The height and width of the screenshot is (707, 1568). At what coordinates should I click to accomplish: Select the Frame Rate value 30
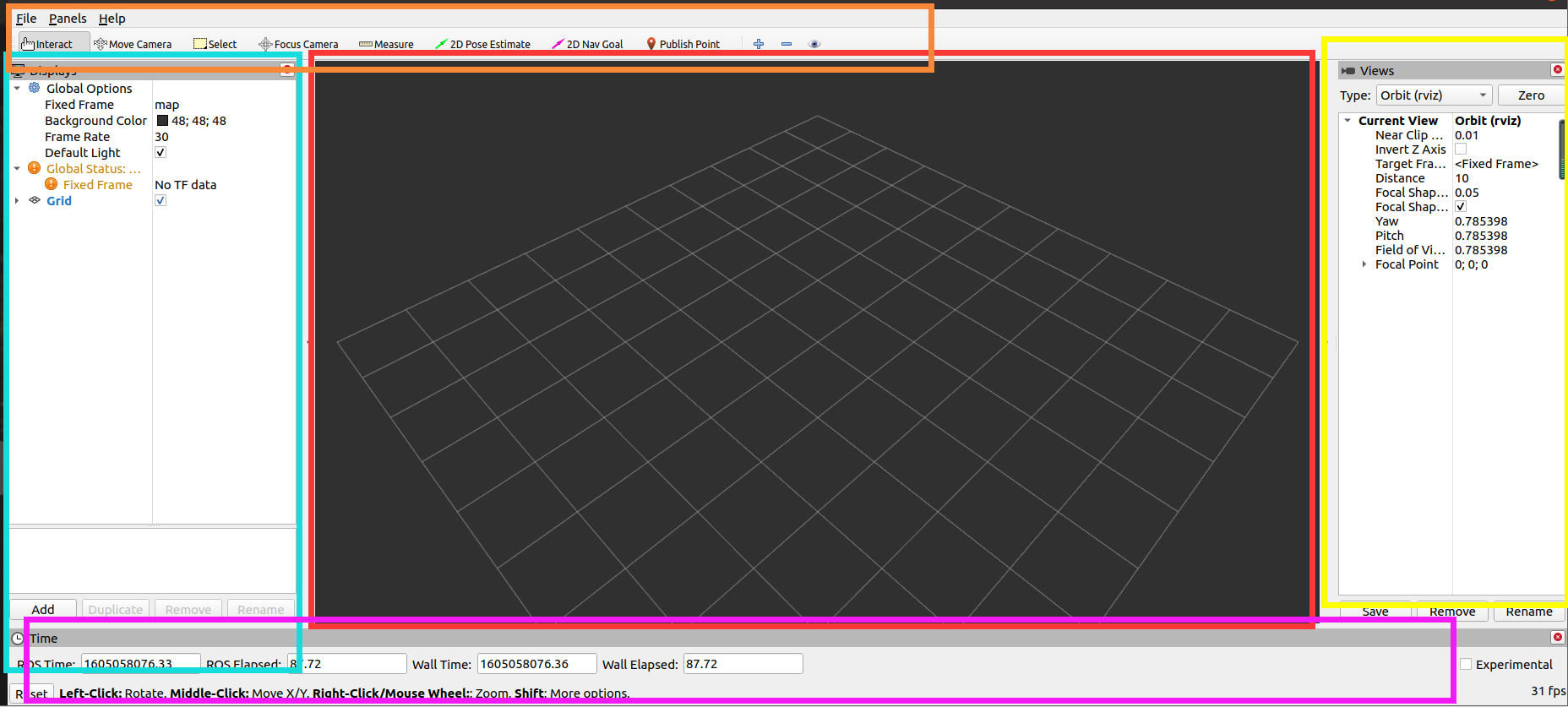(x=161, y=137)
